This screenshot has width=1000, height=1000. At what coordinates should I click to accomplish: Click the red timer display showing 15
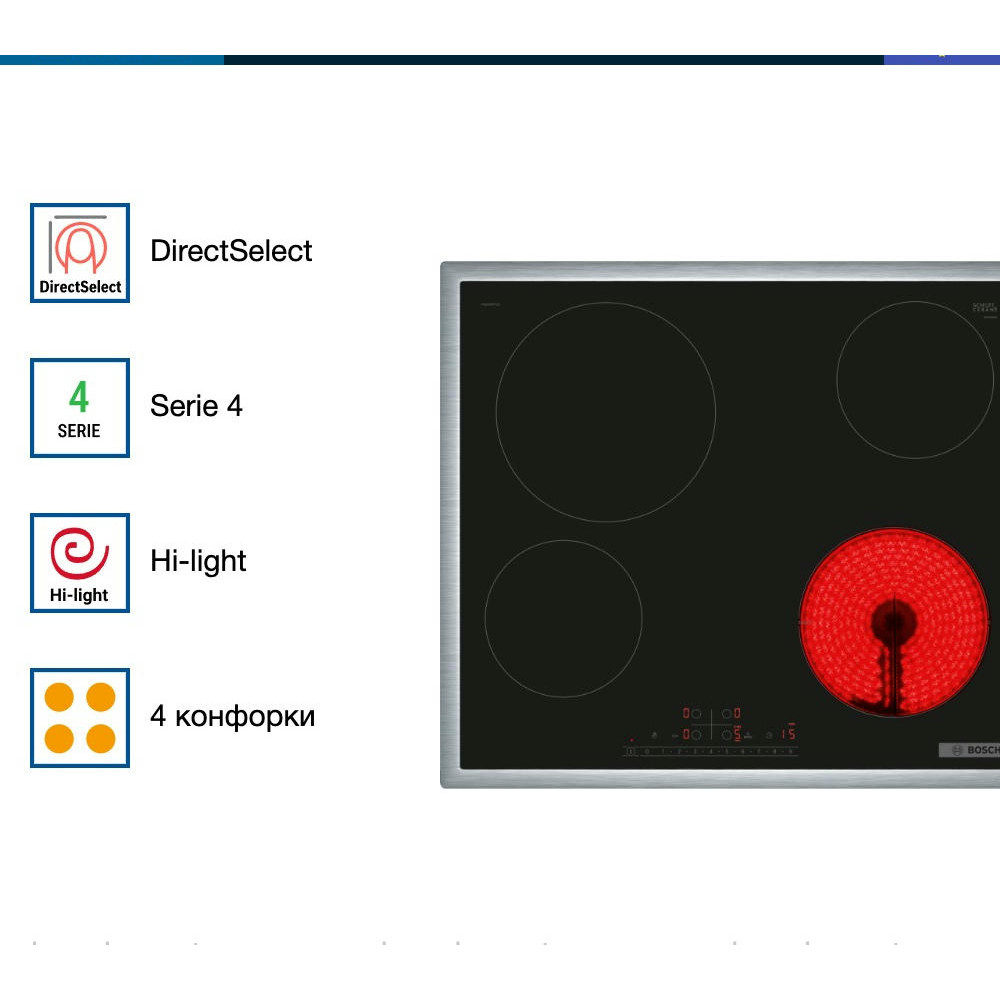pyautogui.click(x=788, y=734)
